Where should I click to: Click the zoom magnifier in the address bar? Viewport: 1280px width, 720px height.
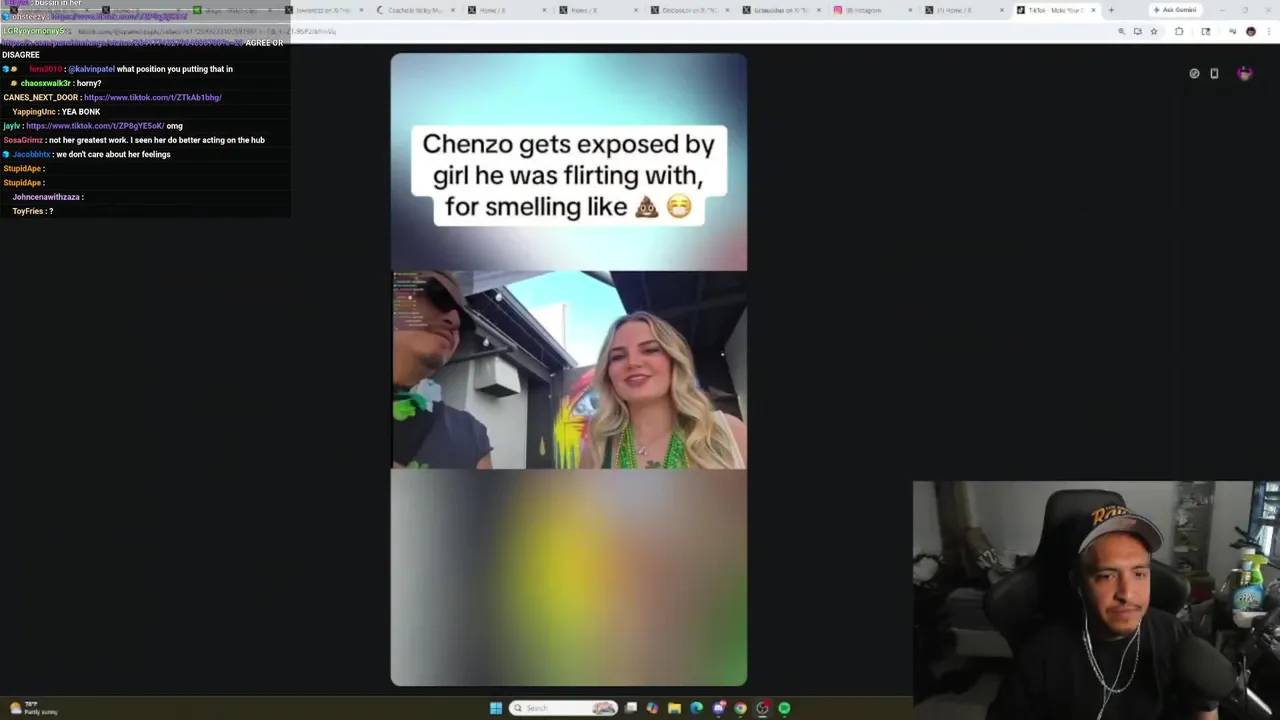(x=1121, y=31)
